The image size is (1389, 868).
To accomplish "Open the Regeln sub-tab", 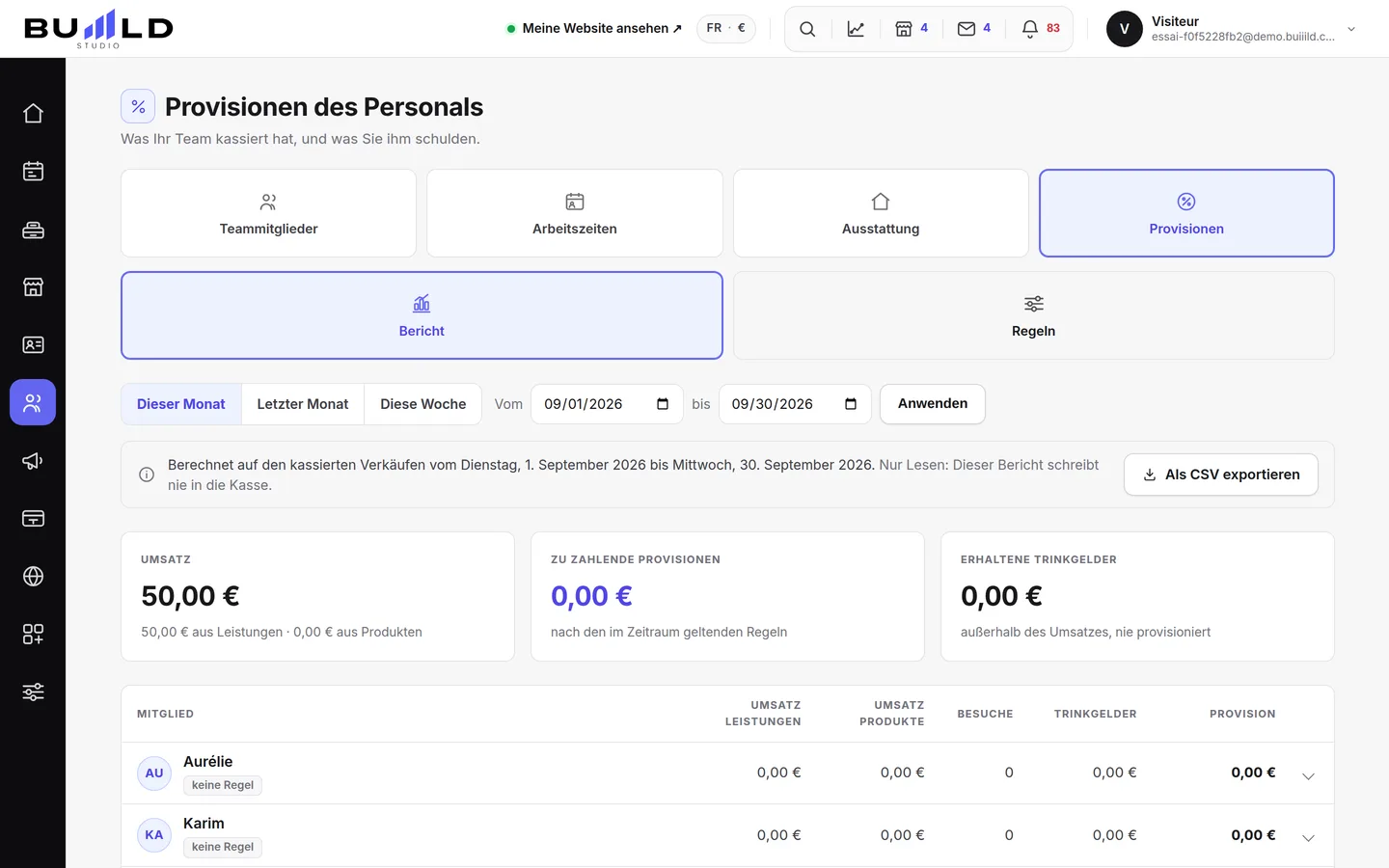I will [x=1034, y=315].
